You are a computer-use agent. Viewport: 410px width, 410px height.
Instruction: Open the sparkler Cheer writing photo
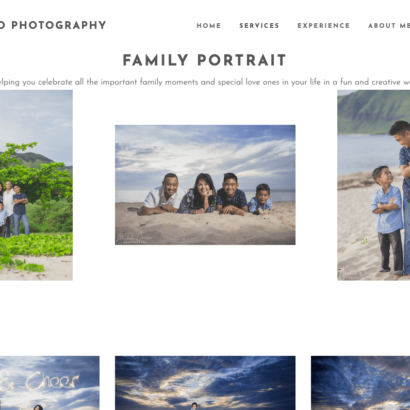pos(50,383)
